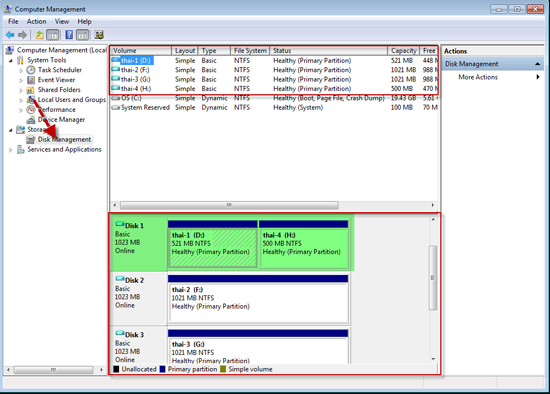The width and height of the screenshot is (550, 394).
Task: Select the OS (C:) volume row
Action: point(274,98)
